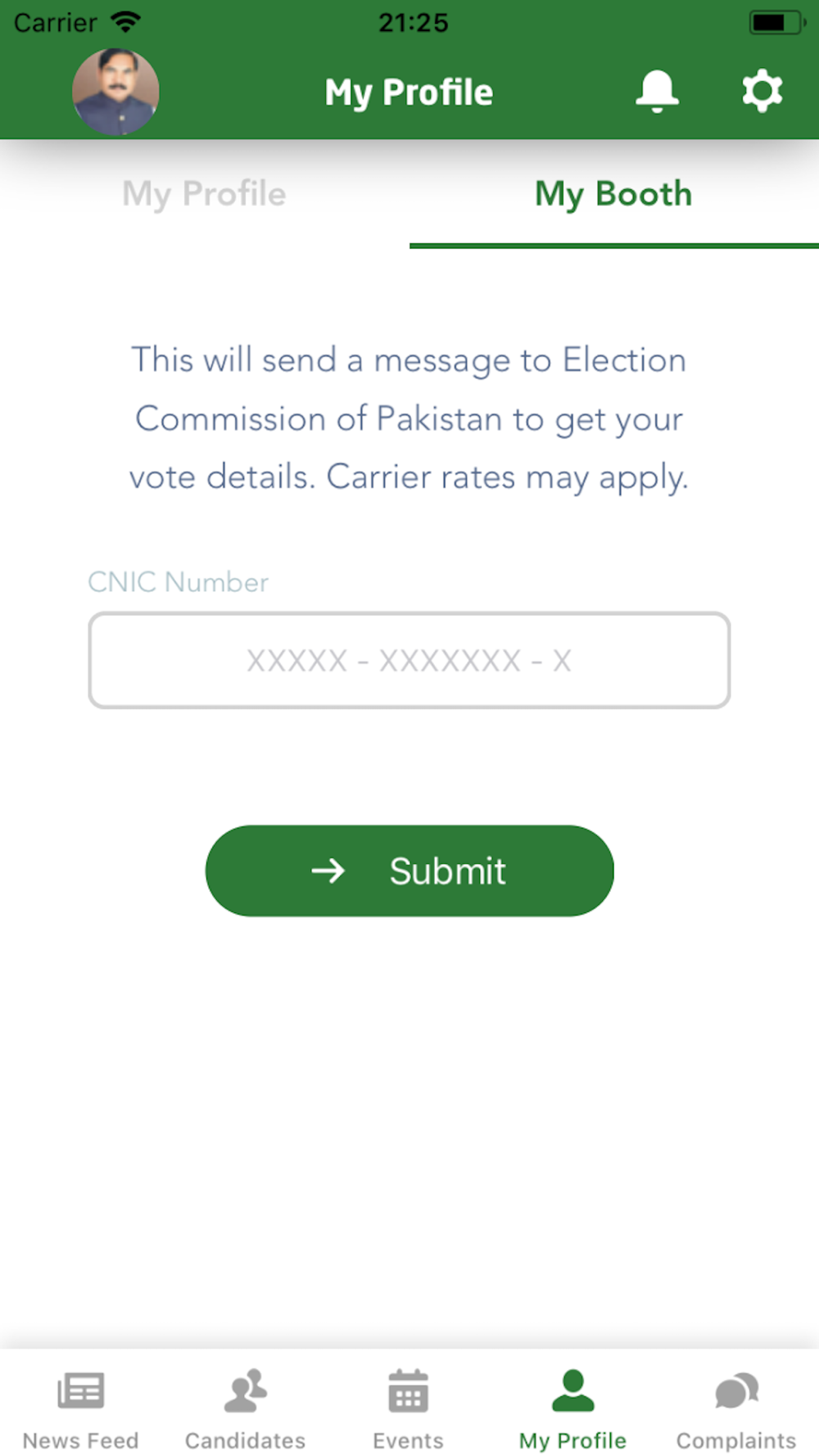
Task: Tap the News Feed label
Action: coord(80,1440)
